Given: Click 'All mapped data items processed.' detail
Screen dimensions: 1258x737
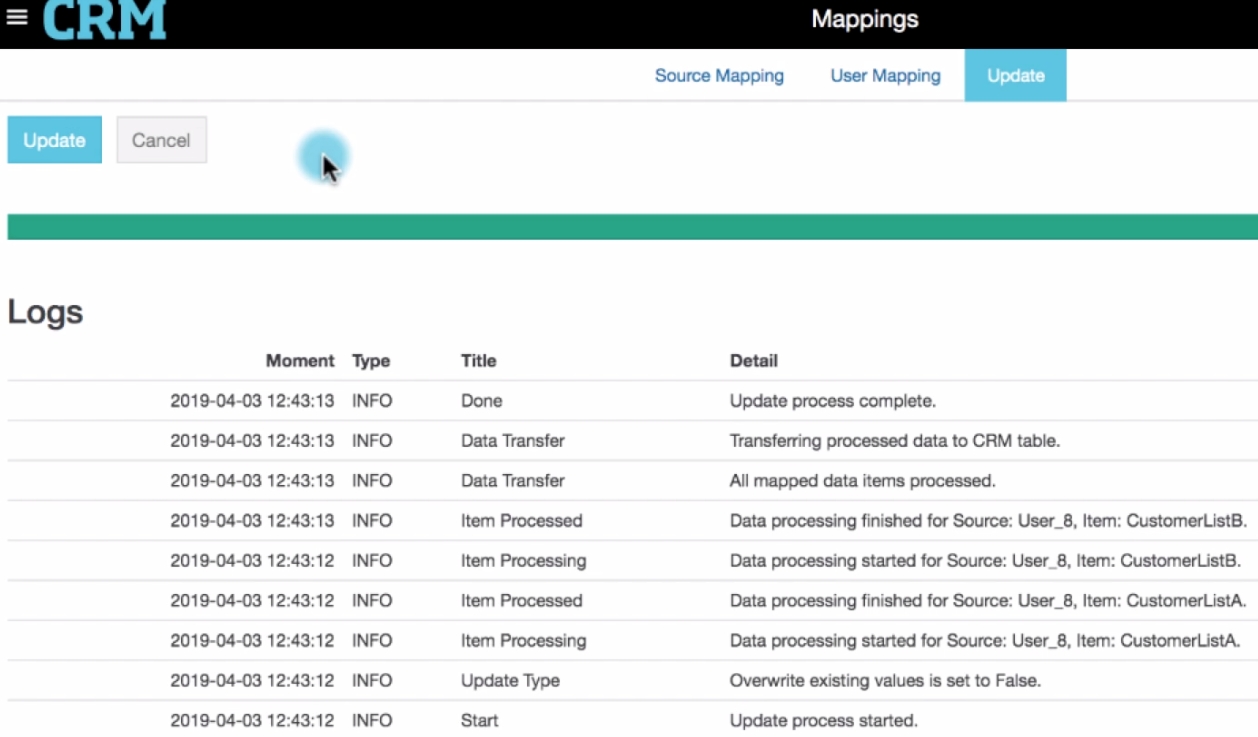Looking at the screenshot, I should 862,481.
